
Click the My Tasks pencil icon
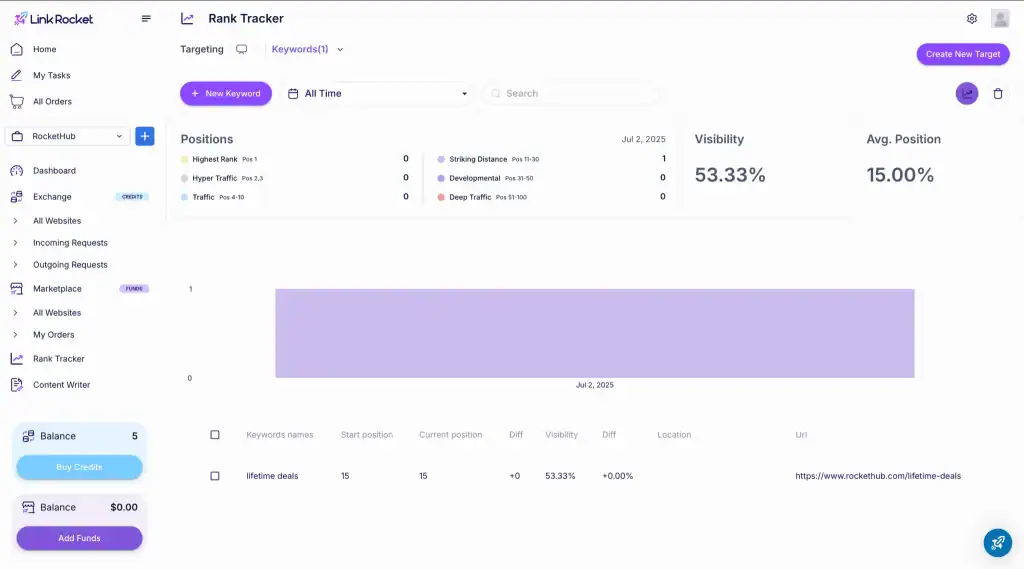tap(17, 75)
